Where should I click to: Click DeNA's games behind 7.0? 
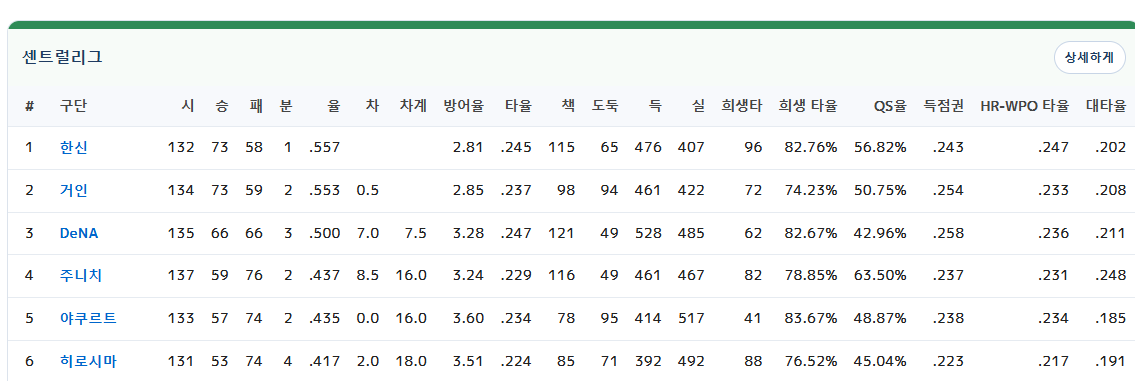368,233
